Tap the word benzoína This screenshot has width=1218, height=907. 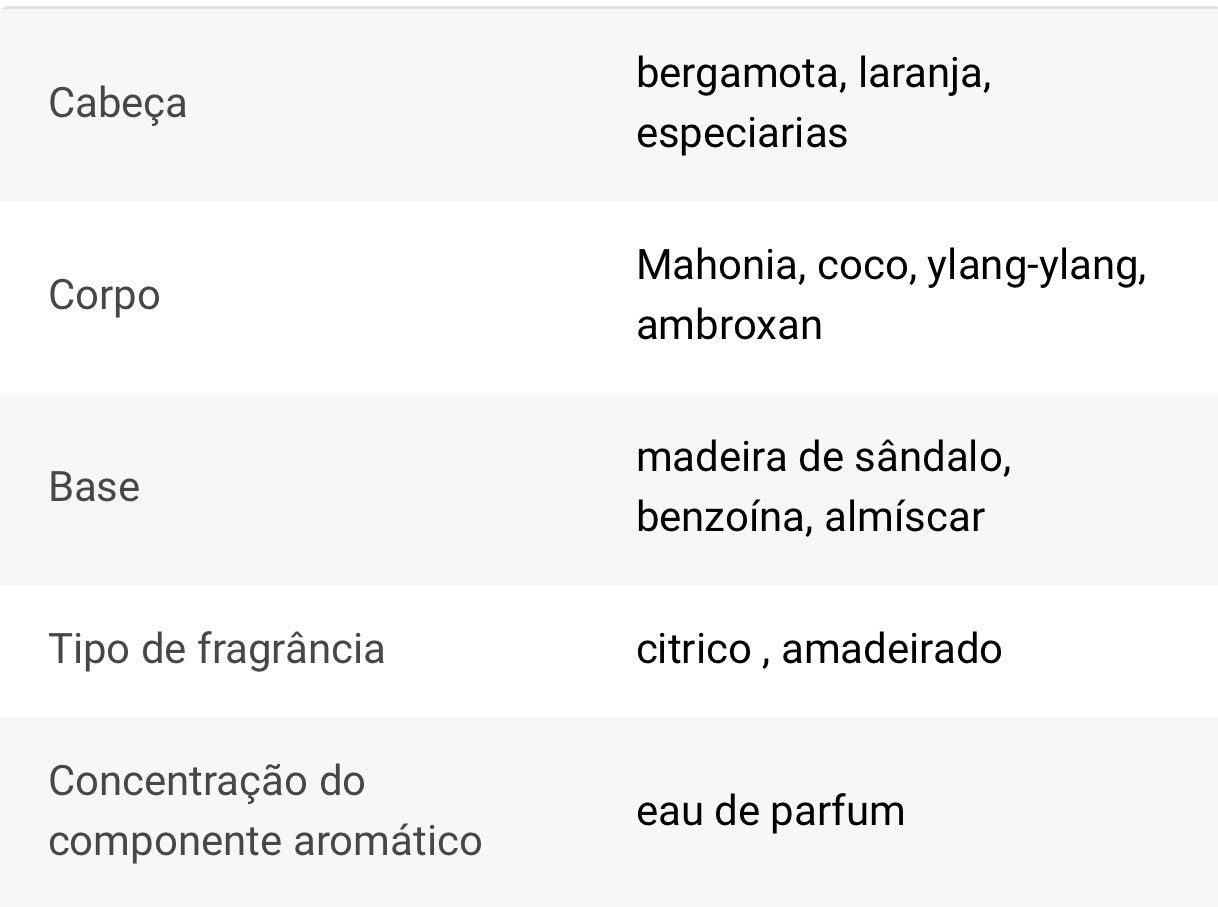point(719,517)
